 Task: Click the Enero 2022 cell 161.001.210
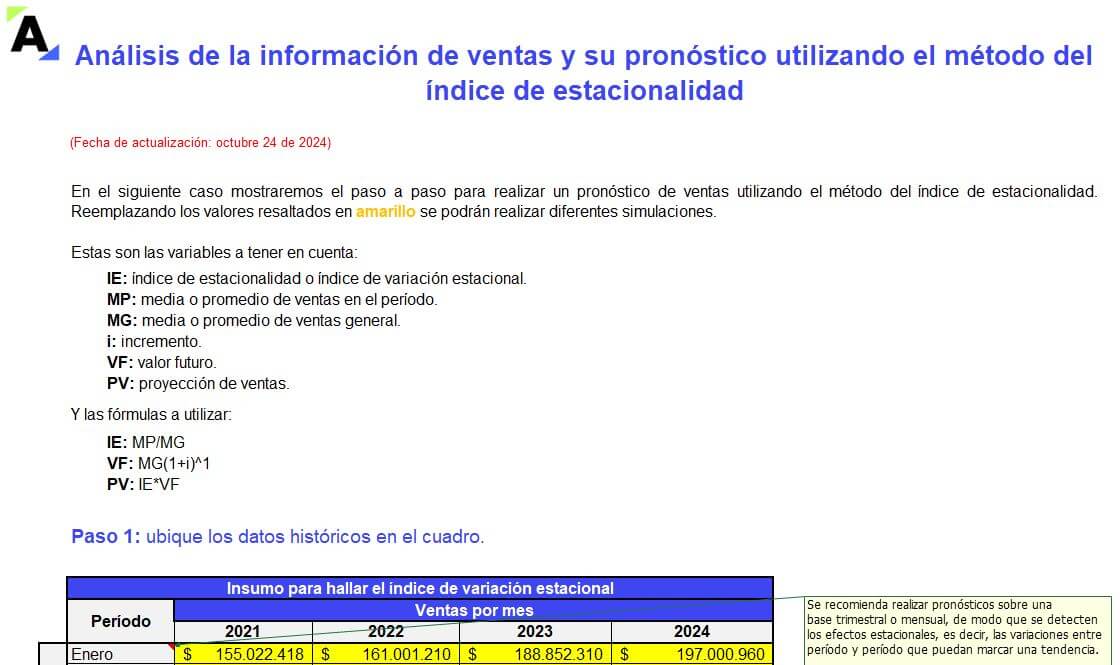click(386, 654)
